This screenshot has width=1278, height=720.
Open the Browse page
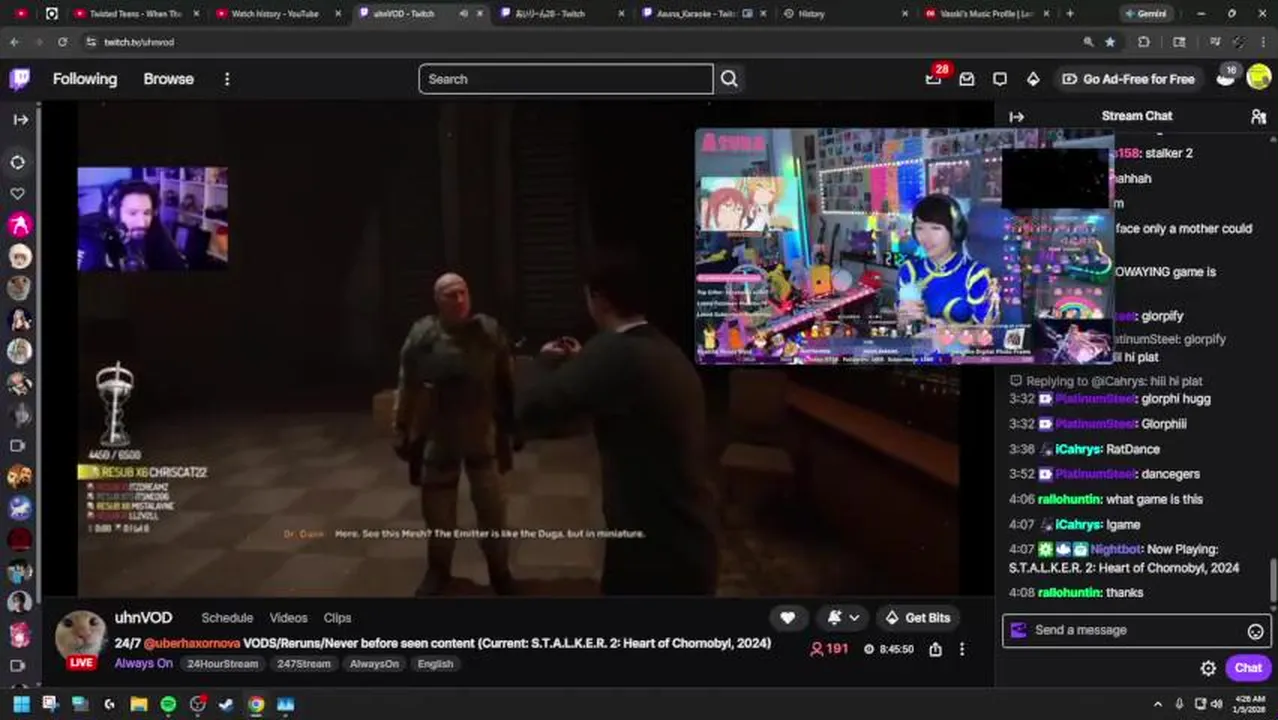click(x=168, y=79)
